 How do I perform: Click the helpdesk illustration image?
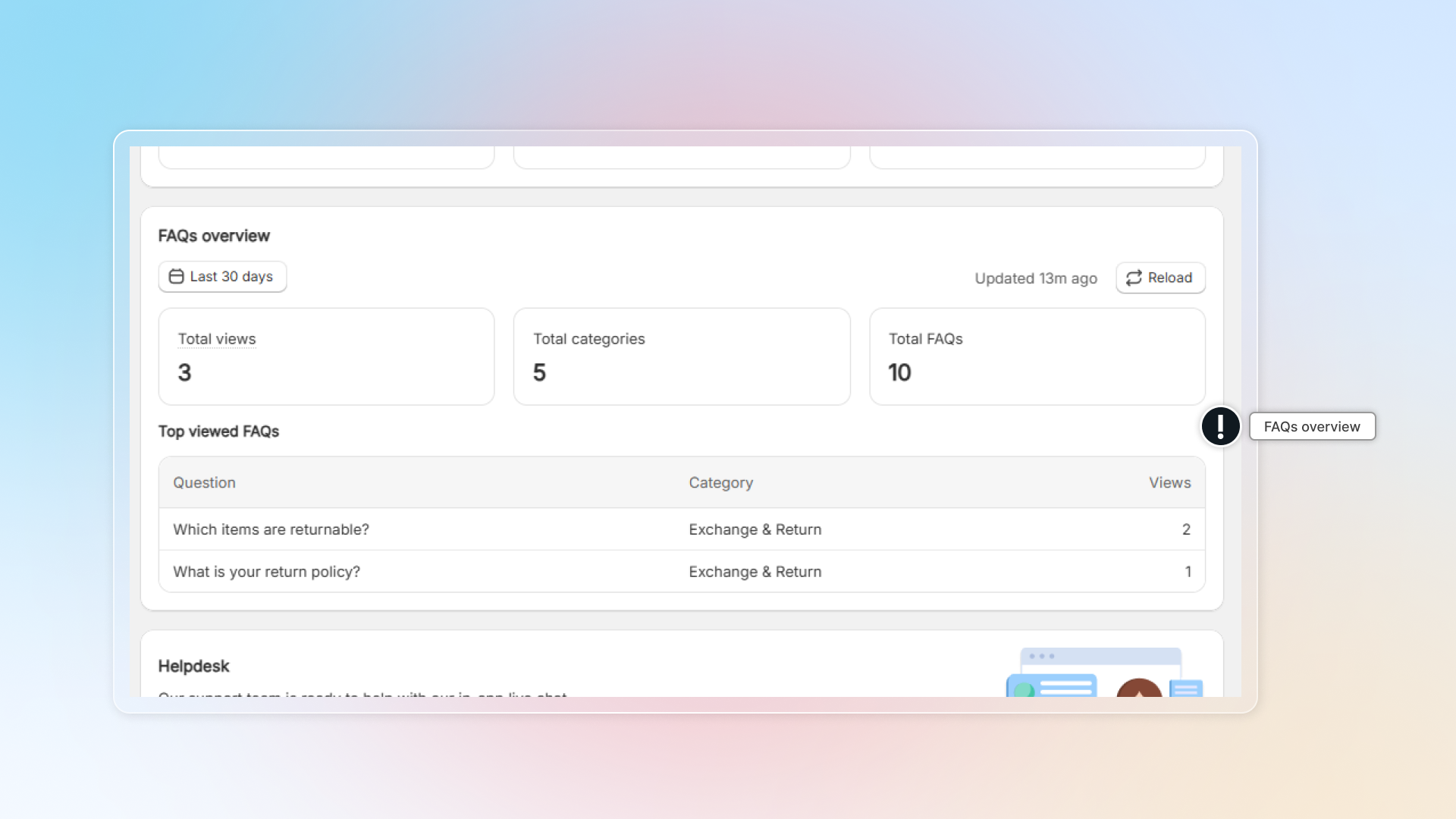click(x=1104, y=673)
